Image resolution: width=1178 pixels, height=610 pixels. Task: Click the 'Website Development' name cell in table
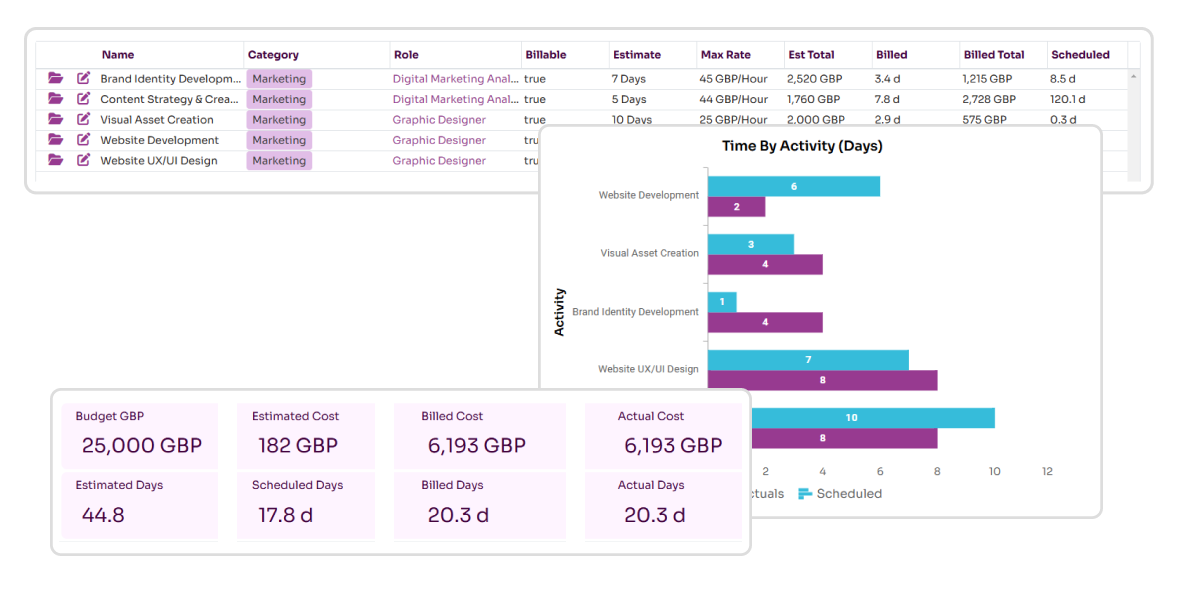(x=159, y=140)
